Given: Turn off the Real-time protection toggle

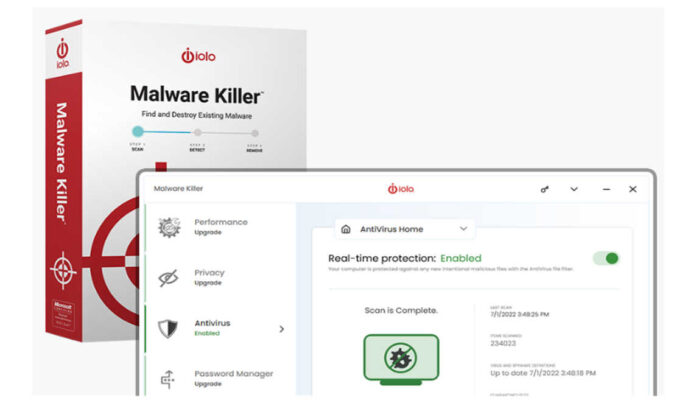Looking at the screenshot, I should [606, 258].
